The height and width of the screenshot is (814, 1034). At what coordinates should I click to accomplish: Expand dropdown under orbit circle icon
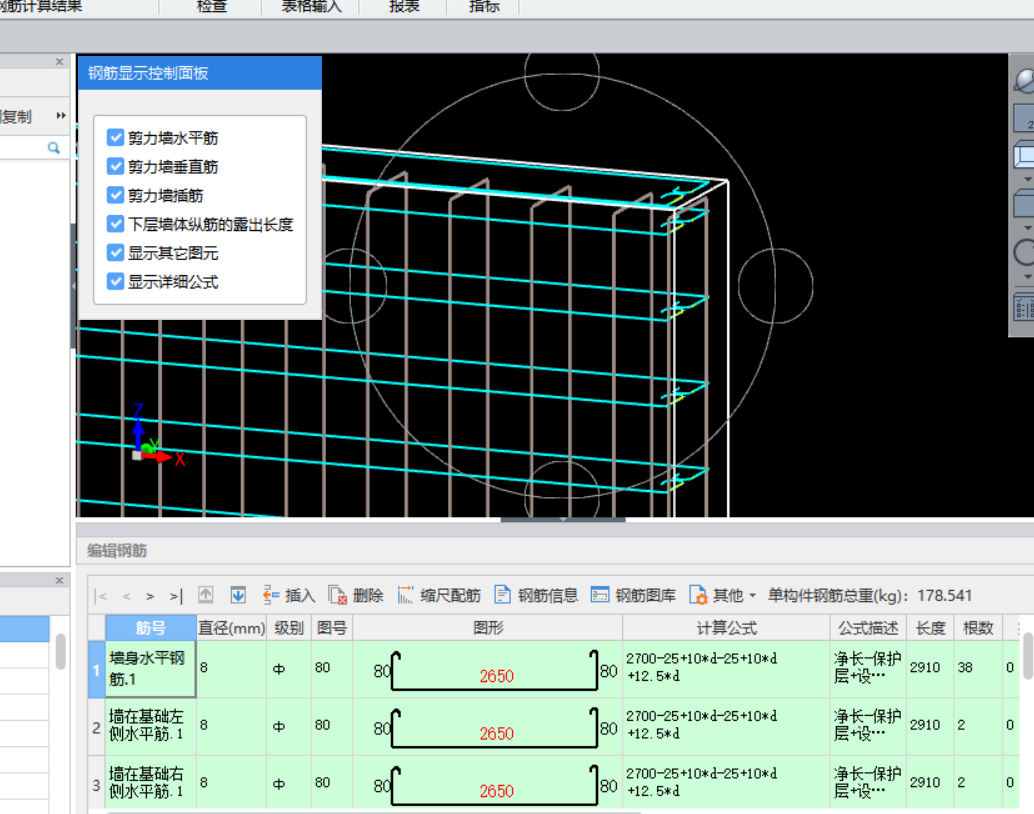pyautogui.click(x=1027, y=277)
